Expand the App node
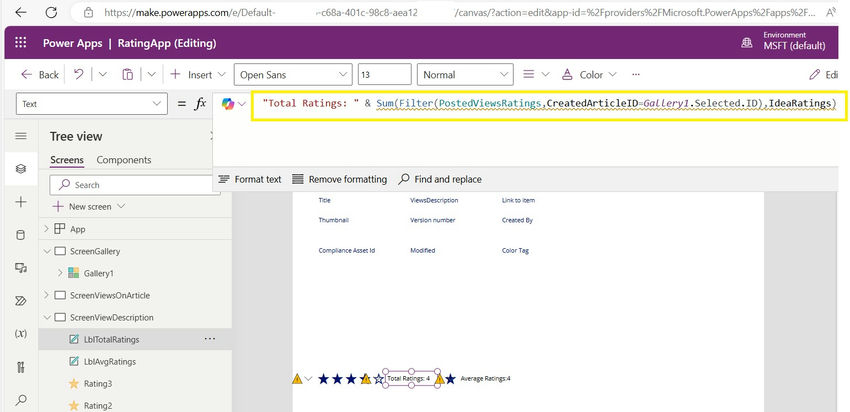This screenshot has width=850, height=412. pyautogui.click(x=46, y=229)
